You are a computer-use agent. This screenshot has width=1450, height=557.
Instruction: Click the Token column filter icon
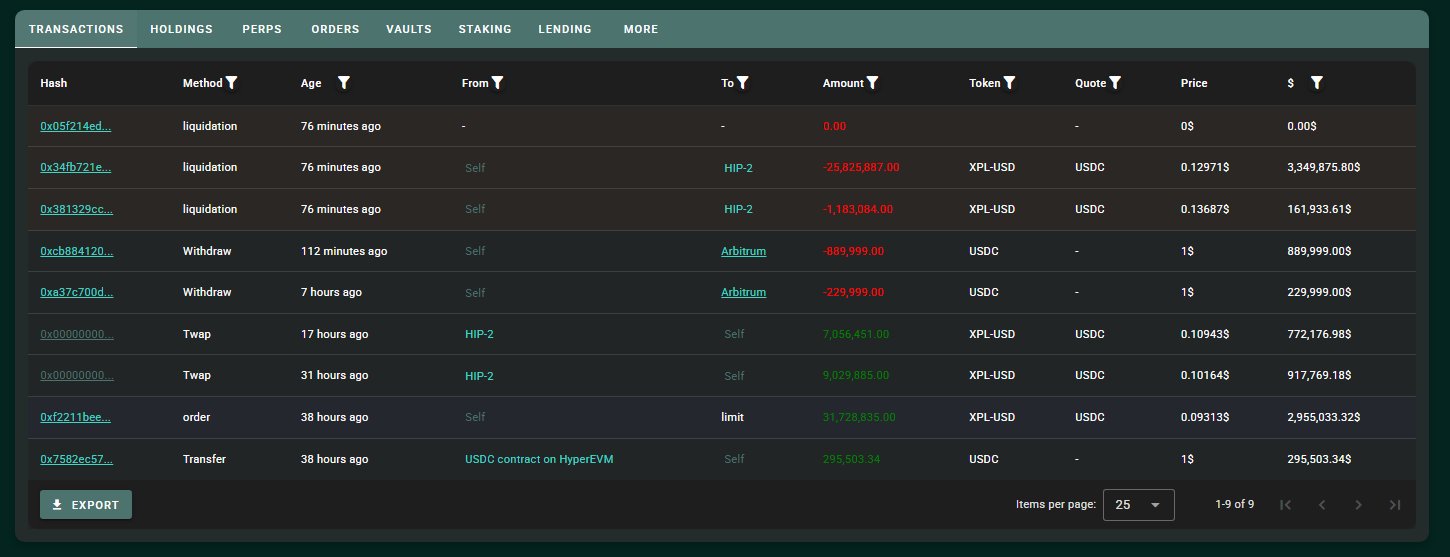(x=1010, y=83)
